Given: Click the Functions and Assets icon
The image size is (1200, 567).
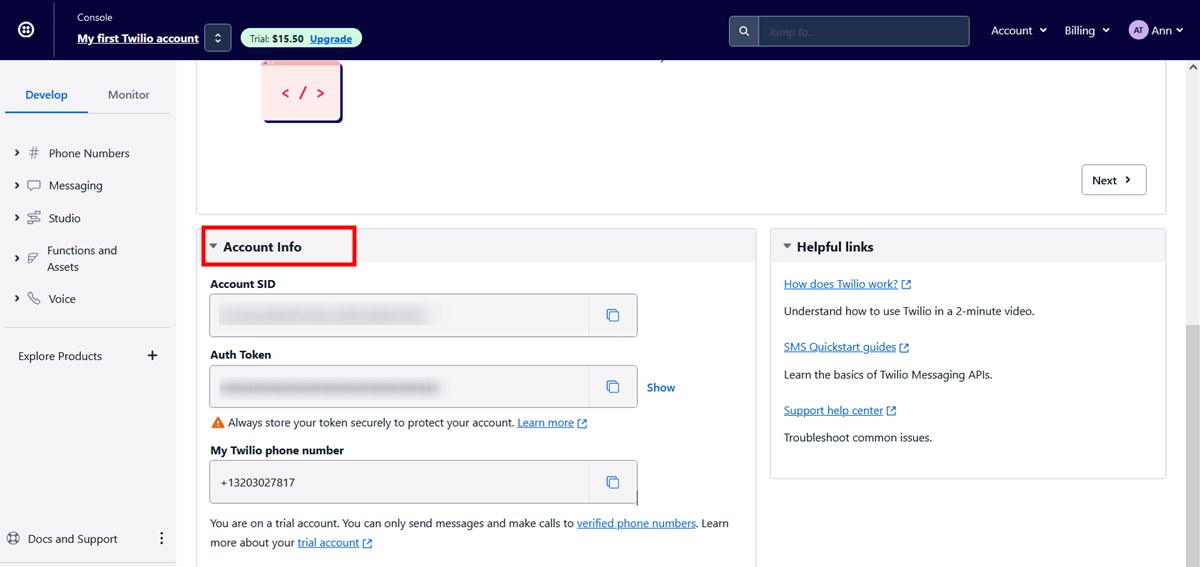Looking at the screenshot, I should pyautogui.click(x=34, y=258).
